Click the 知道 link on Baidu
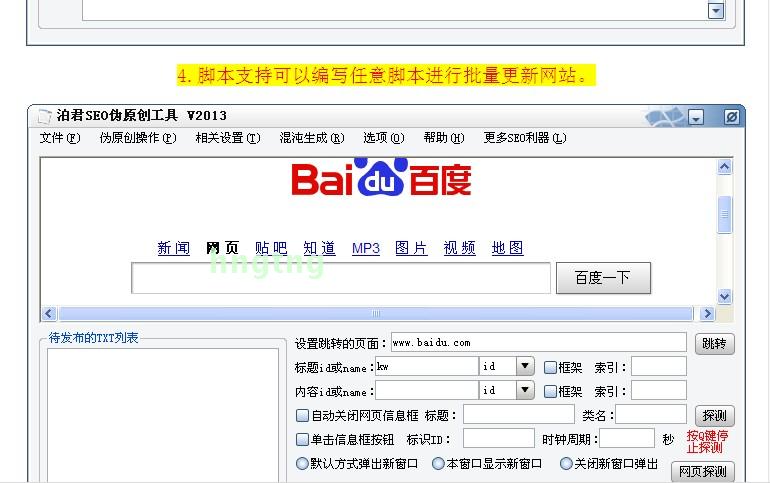This screenshot has width=770, height=483. pyautogui.click(x=319, y=248)
